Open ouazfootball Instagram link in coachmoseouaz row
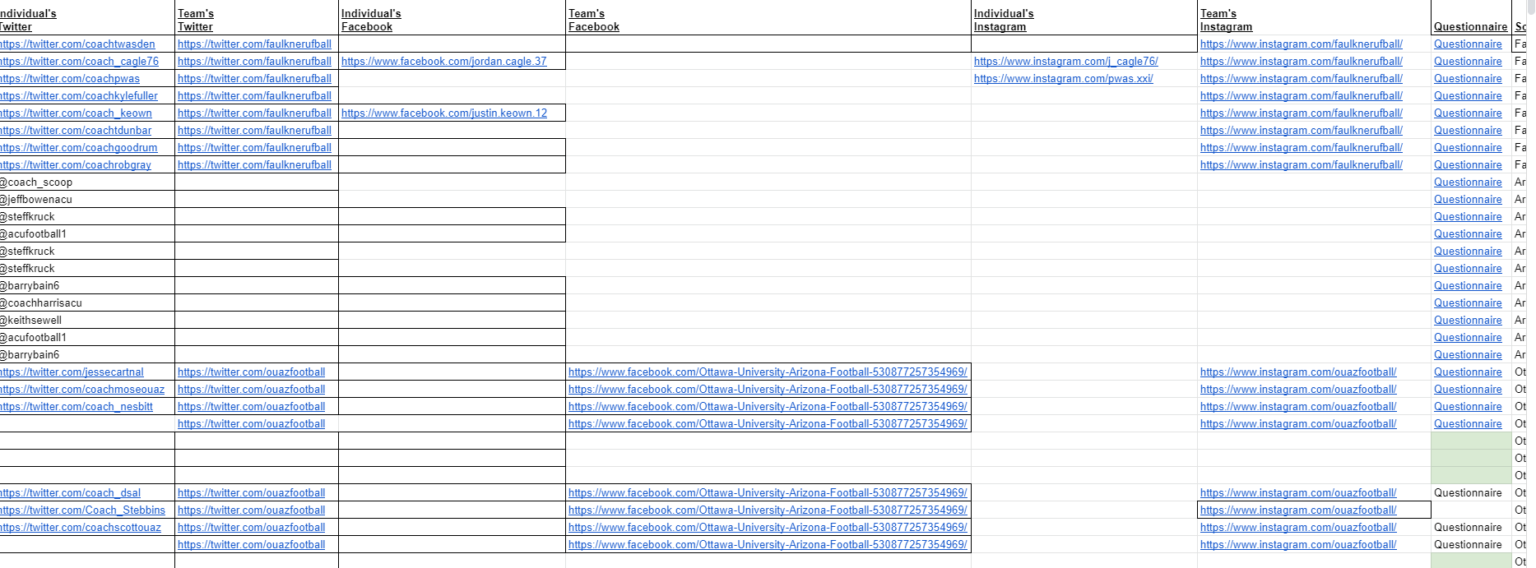This screenshot has height=568, width=1536. tap(1298, 389)
